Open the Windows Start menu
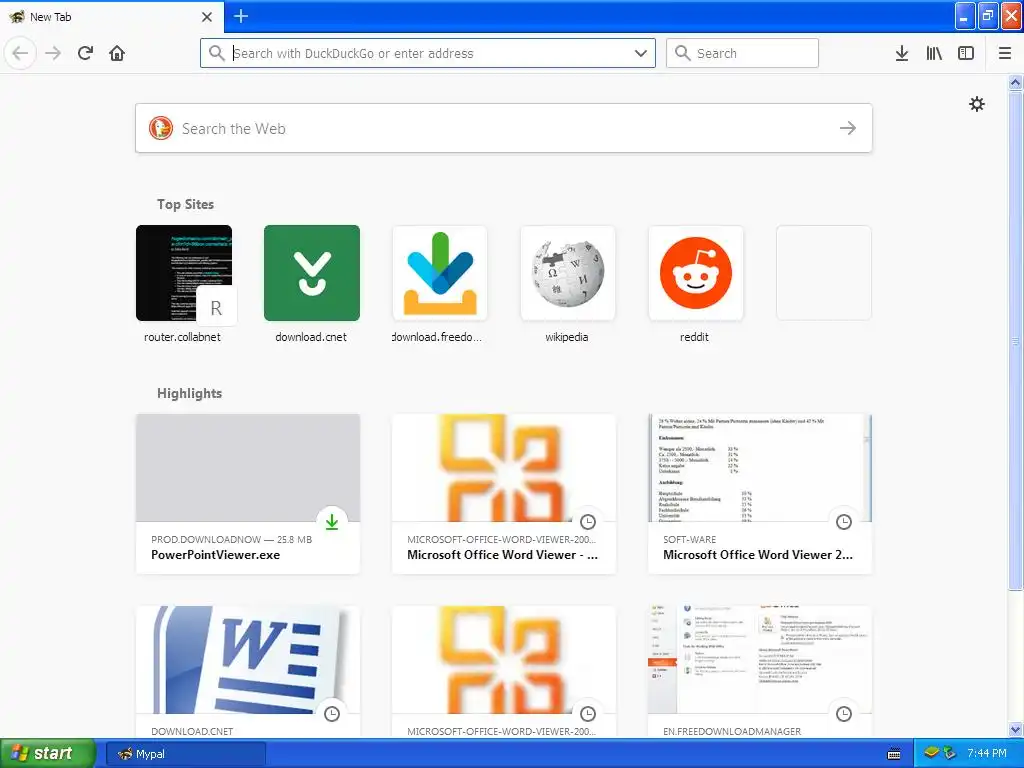Image resolution: width=1024 pixels, height=768 pixels. 48,754
